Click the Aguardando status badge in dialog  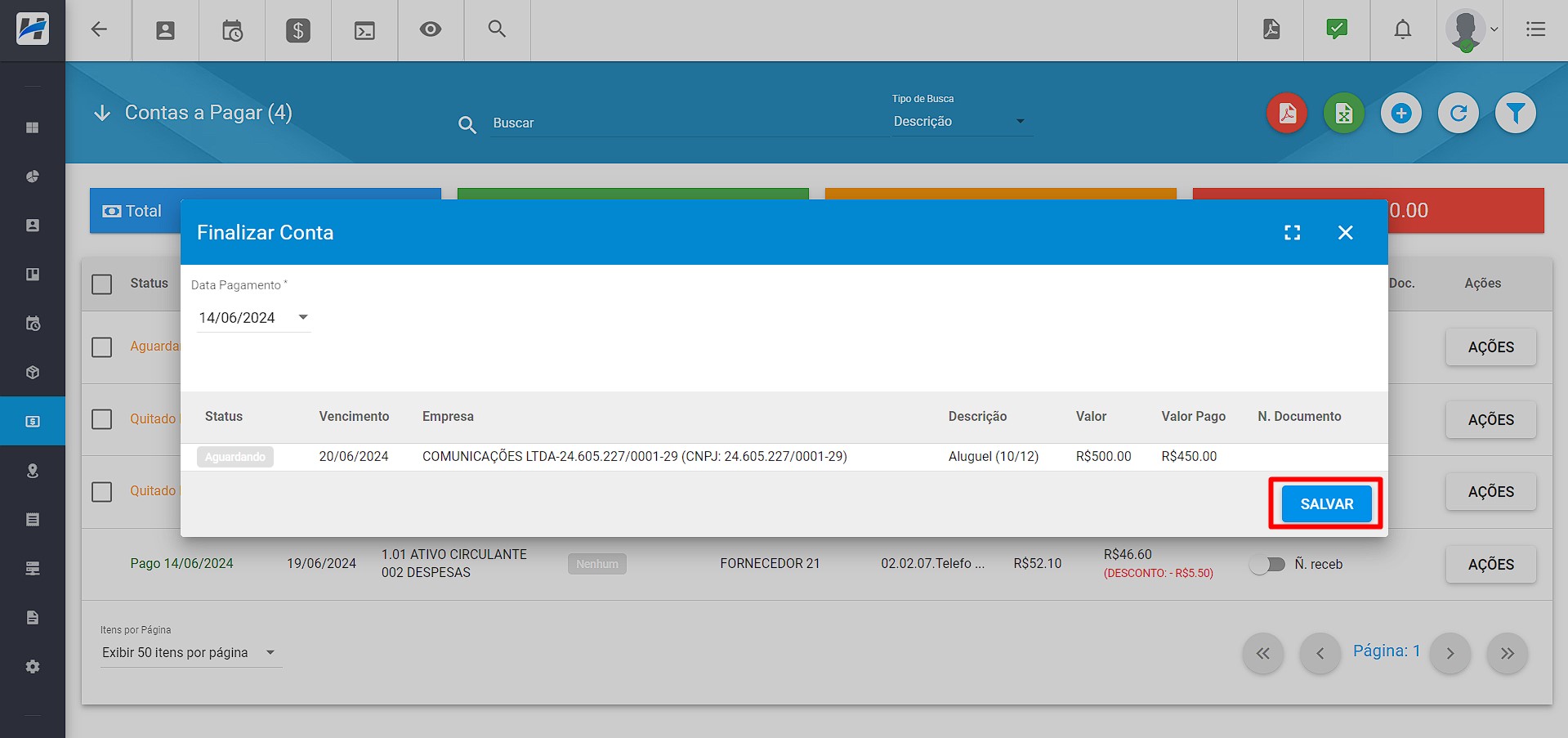click(235, 457)
